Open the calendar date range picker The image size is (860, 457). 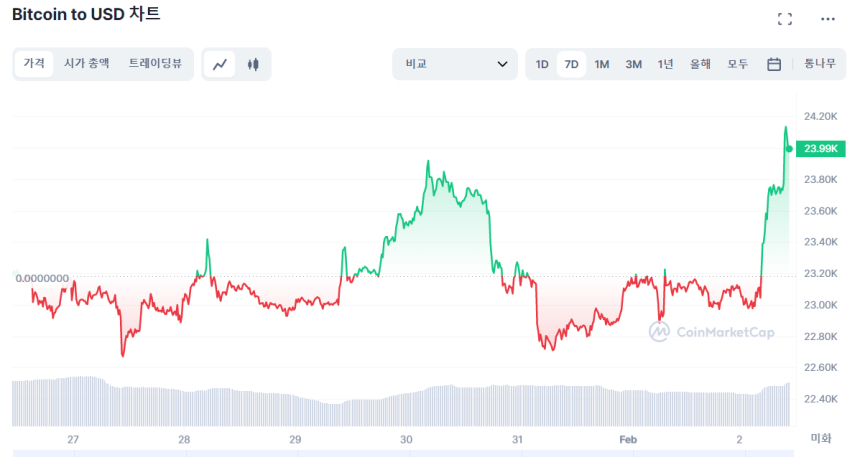point(774,65)
